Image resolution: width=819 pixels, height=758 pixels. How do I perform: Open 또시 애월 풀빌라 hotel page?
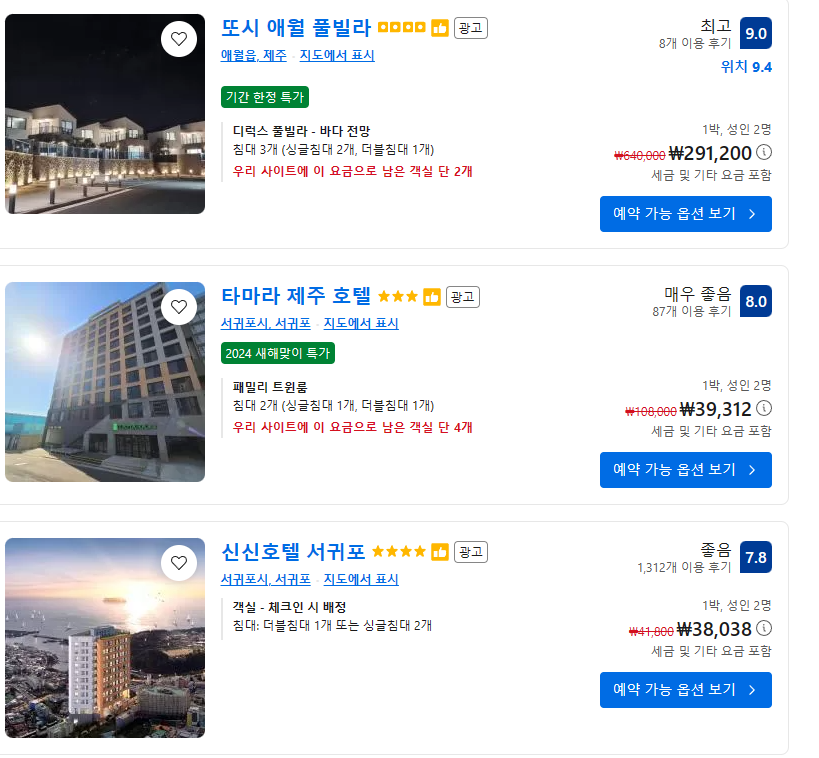pos(294,28)
